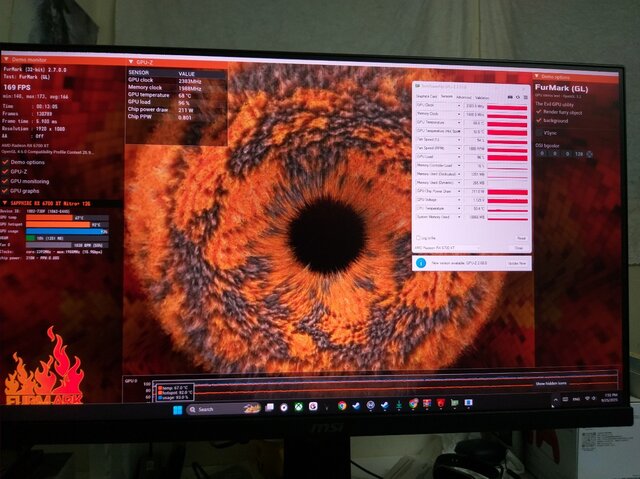Click the blue info icon in update notice
The width and height of the screenshot is (640, 479).
point(421,263)
